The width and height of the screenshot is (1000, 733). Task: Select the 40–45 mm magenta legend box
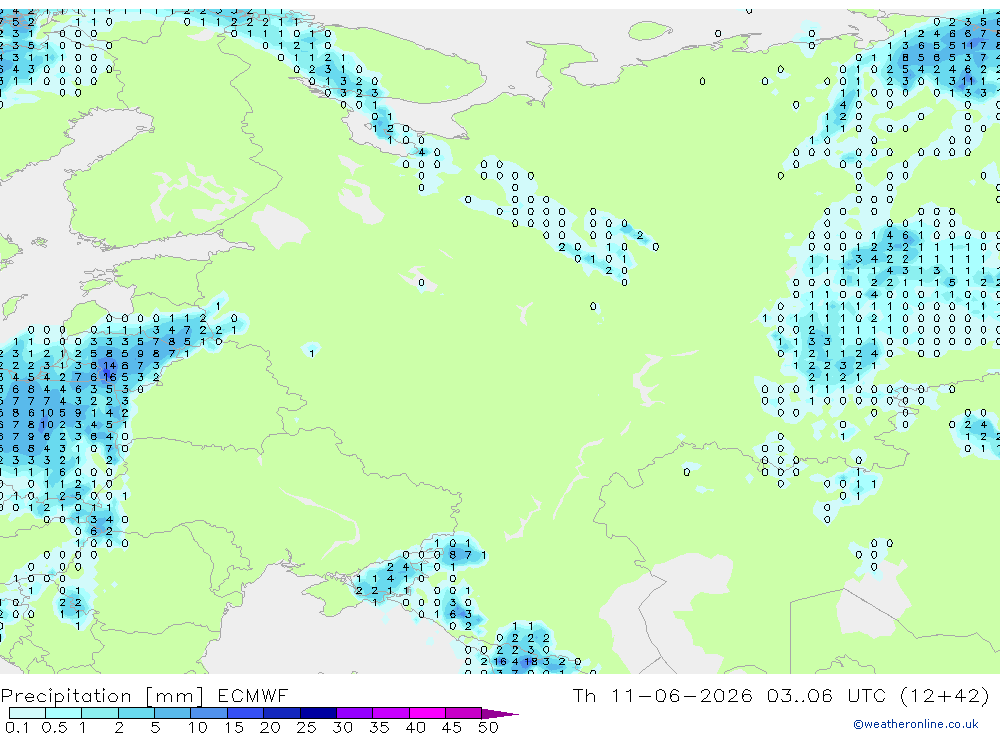click(427, 713)
